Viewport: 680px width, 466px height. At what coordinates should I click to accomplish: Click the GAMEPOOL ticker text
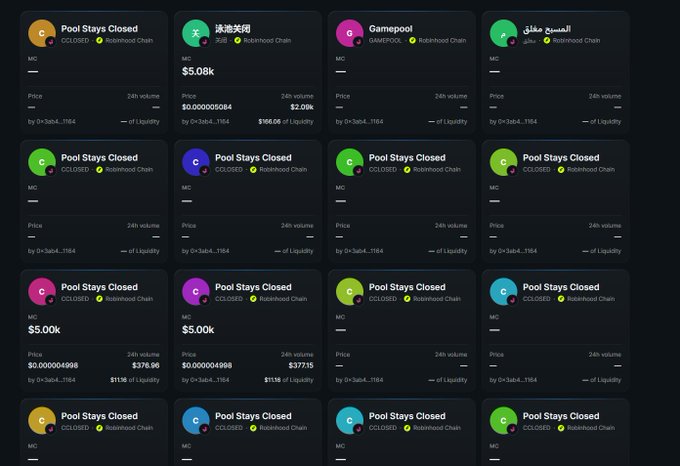pos(385,40)
